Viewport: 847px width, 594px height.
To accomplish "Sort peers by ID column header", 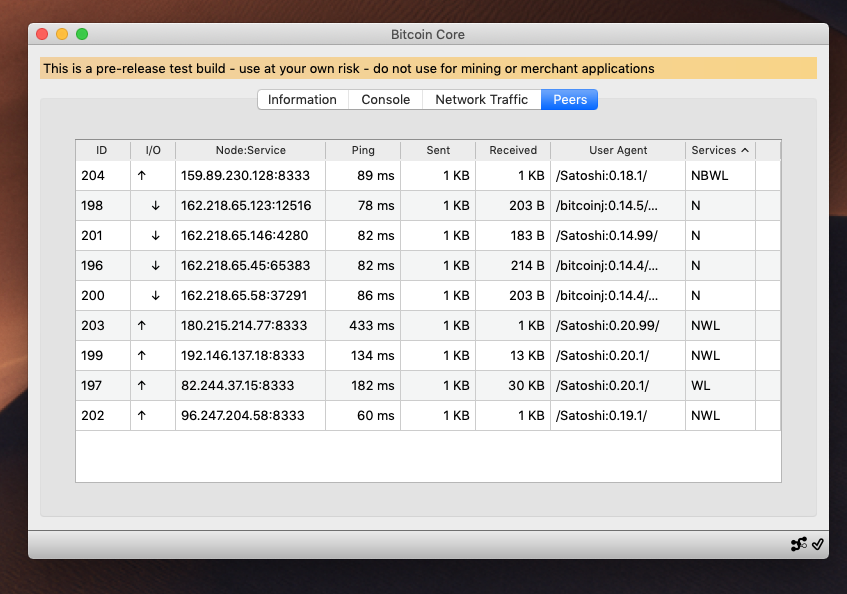I will [x=103, y=150].
